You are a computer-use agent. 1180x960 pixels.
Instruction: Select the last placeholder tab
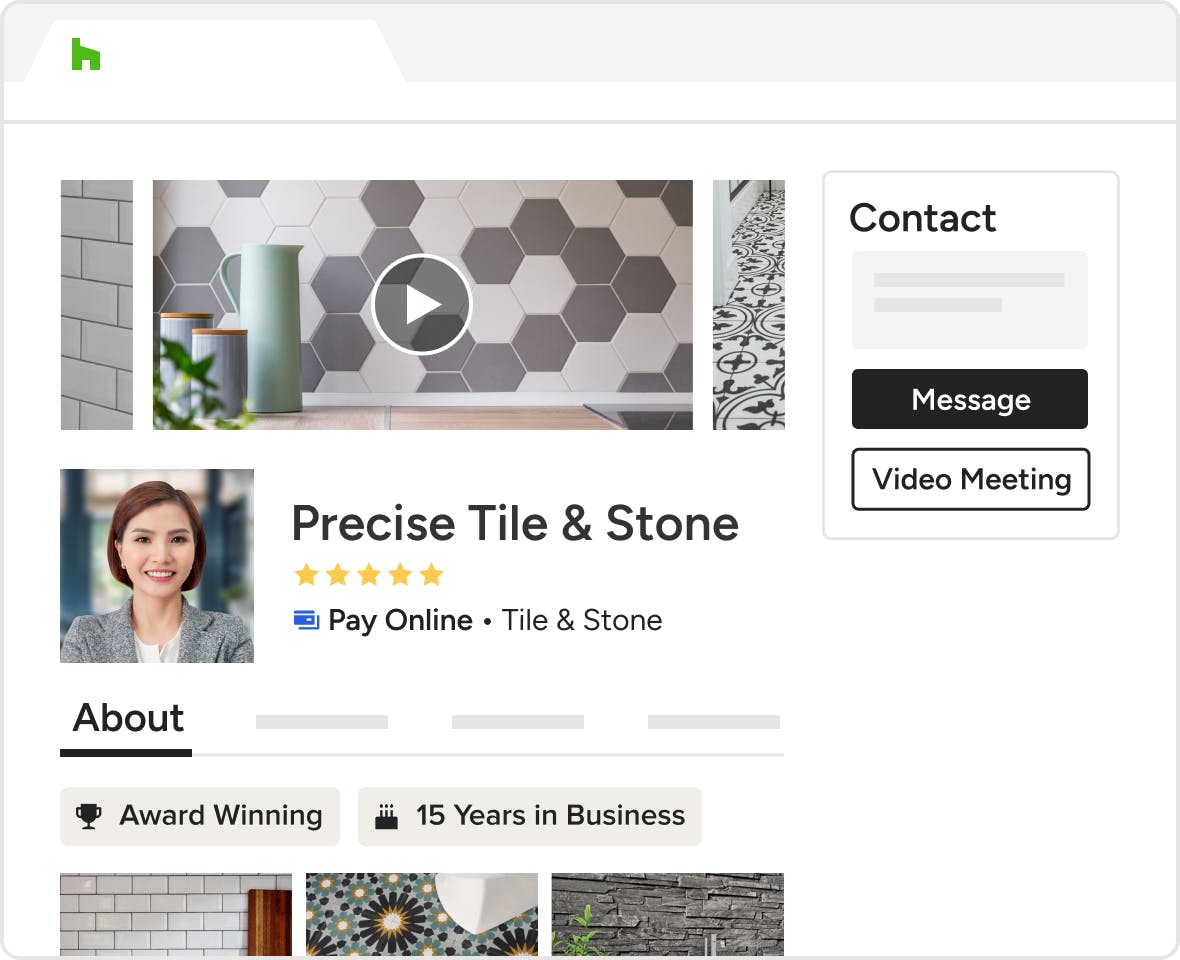point(714,722)
